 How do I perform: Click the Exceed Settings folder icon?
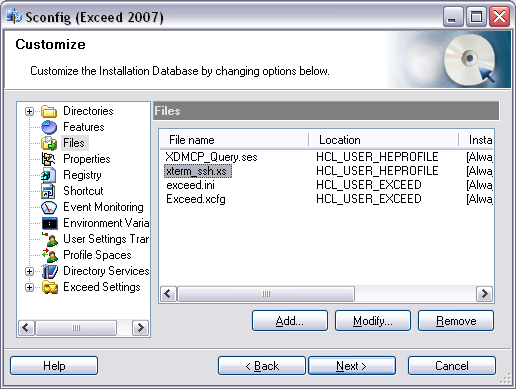coord(49,287)
